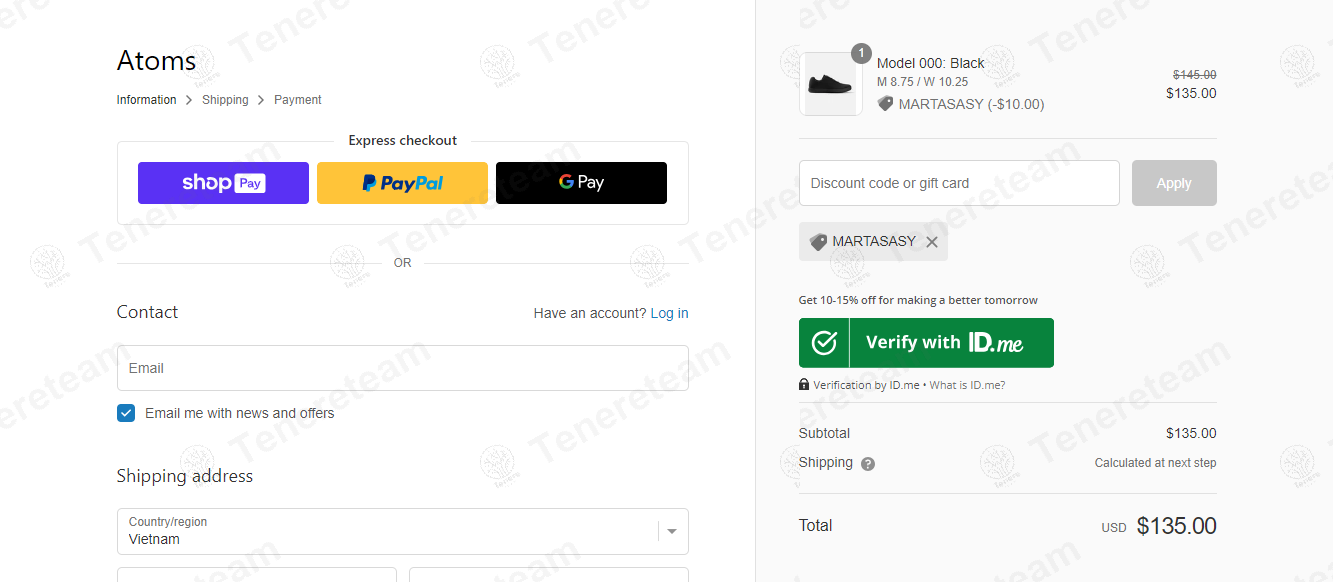Open the Vietnam country selector
The image size is (1333, 582).
403,531
